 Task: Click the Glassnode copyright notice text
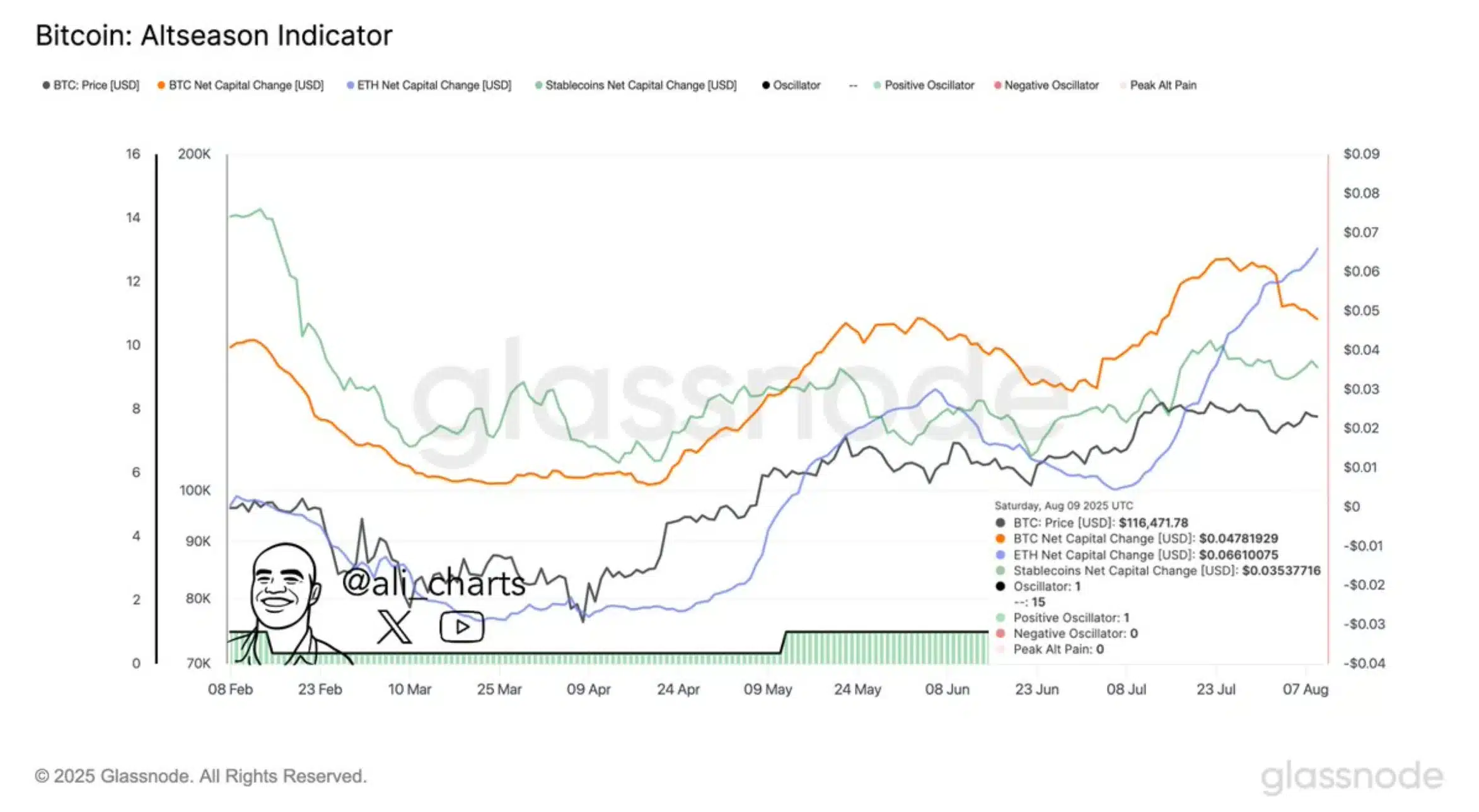[x=200, y=776]
